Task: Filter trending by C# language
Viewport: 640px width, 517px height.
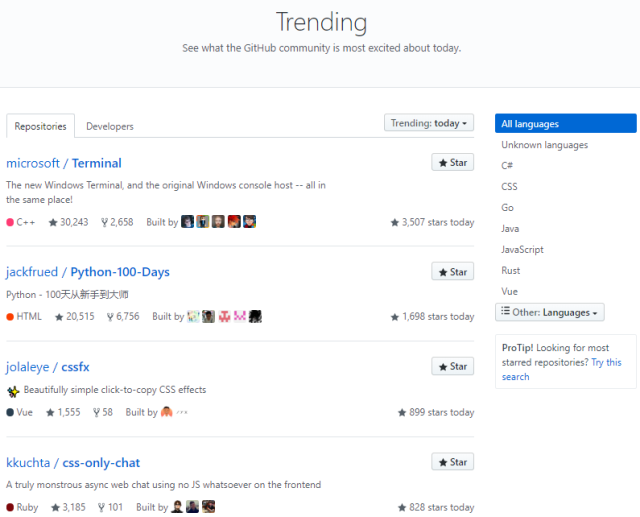Action: click(x=507, y=165)
